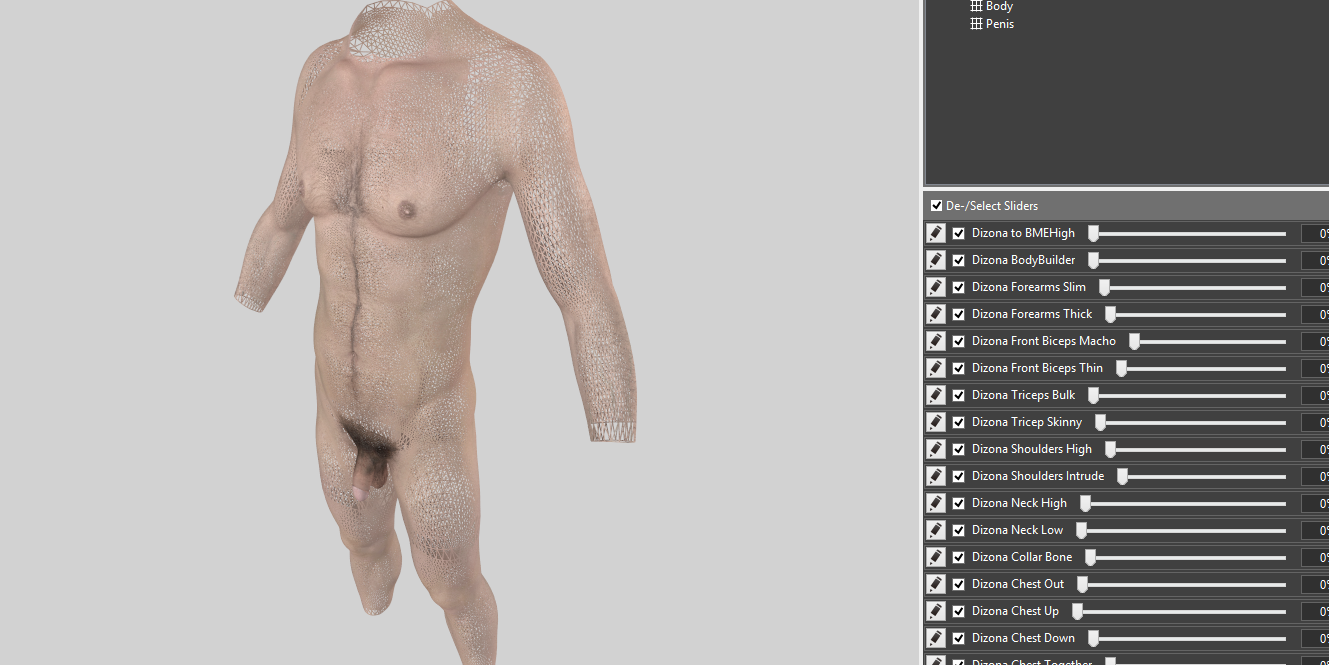This screenshot has width=1329, height=665.
Task: Click the edit pencil icon for Dizona Neck High
Action: (x=935, y=503)
